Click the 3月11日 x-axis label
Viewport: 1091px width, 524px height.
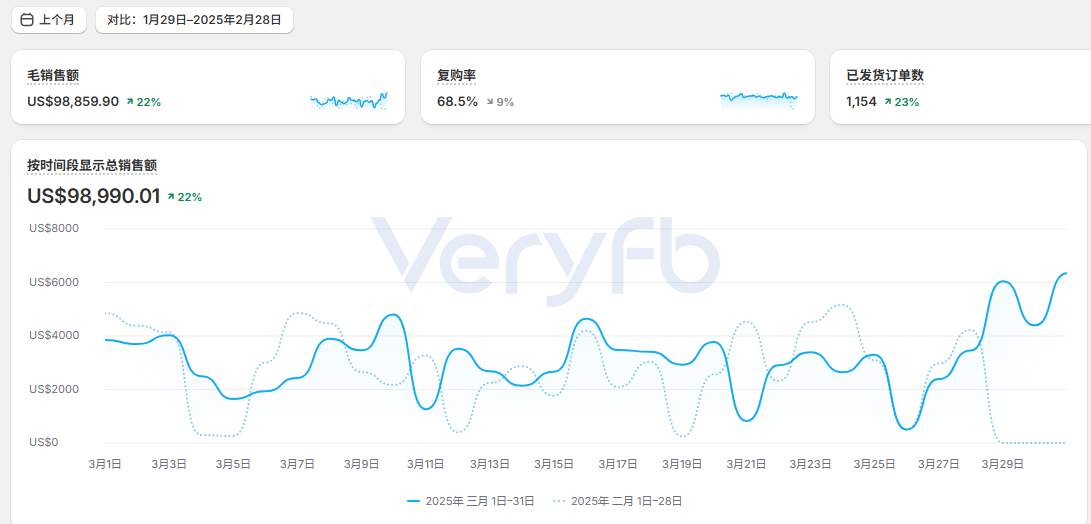click(426, 463)
